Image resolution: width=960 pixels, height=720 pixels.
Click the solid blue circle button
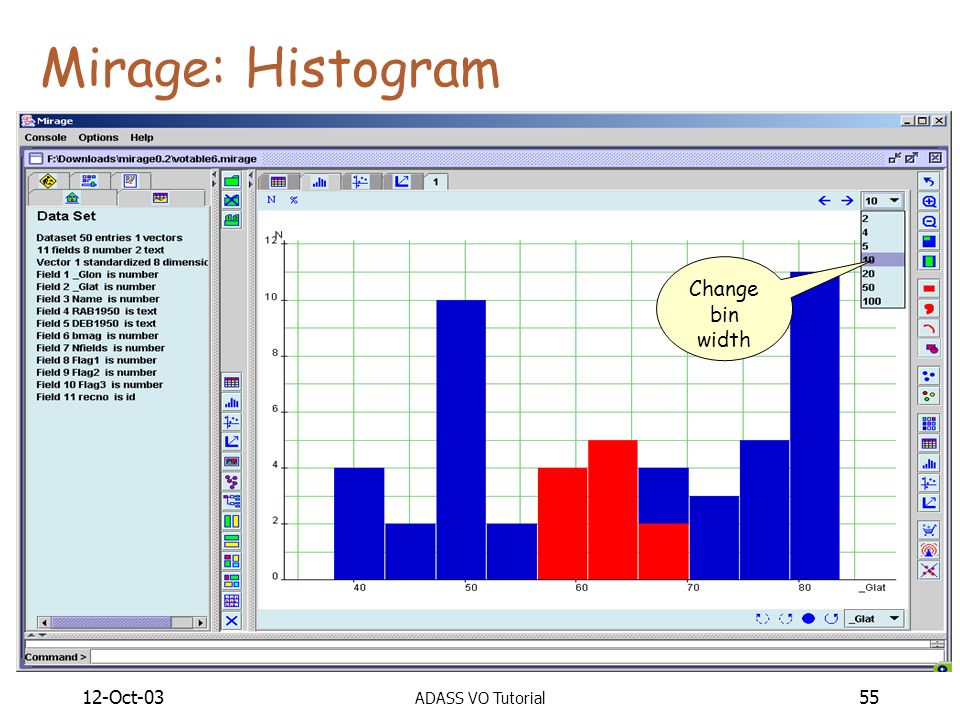coord(808,618)
